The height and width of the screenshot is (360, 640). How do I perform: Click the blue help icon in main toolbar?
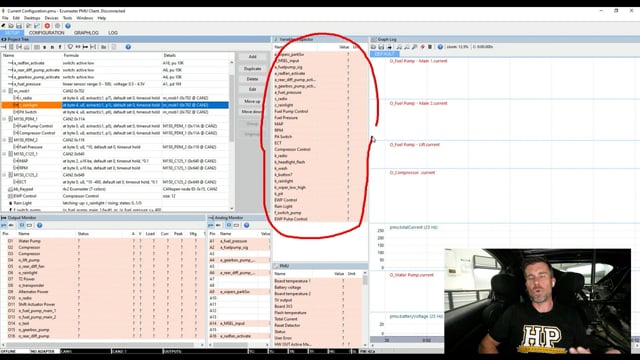click(x=68, y=26)
